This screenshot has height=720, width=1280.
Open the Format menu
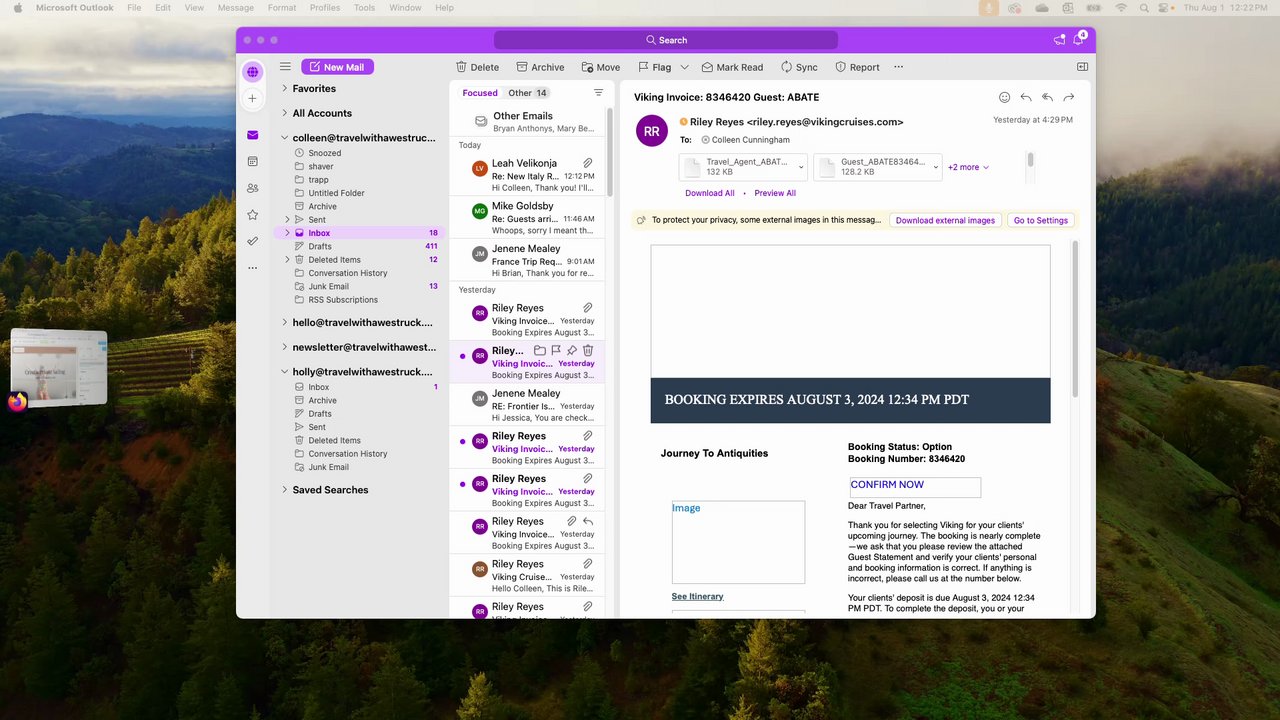[282, 8]
